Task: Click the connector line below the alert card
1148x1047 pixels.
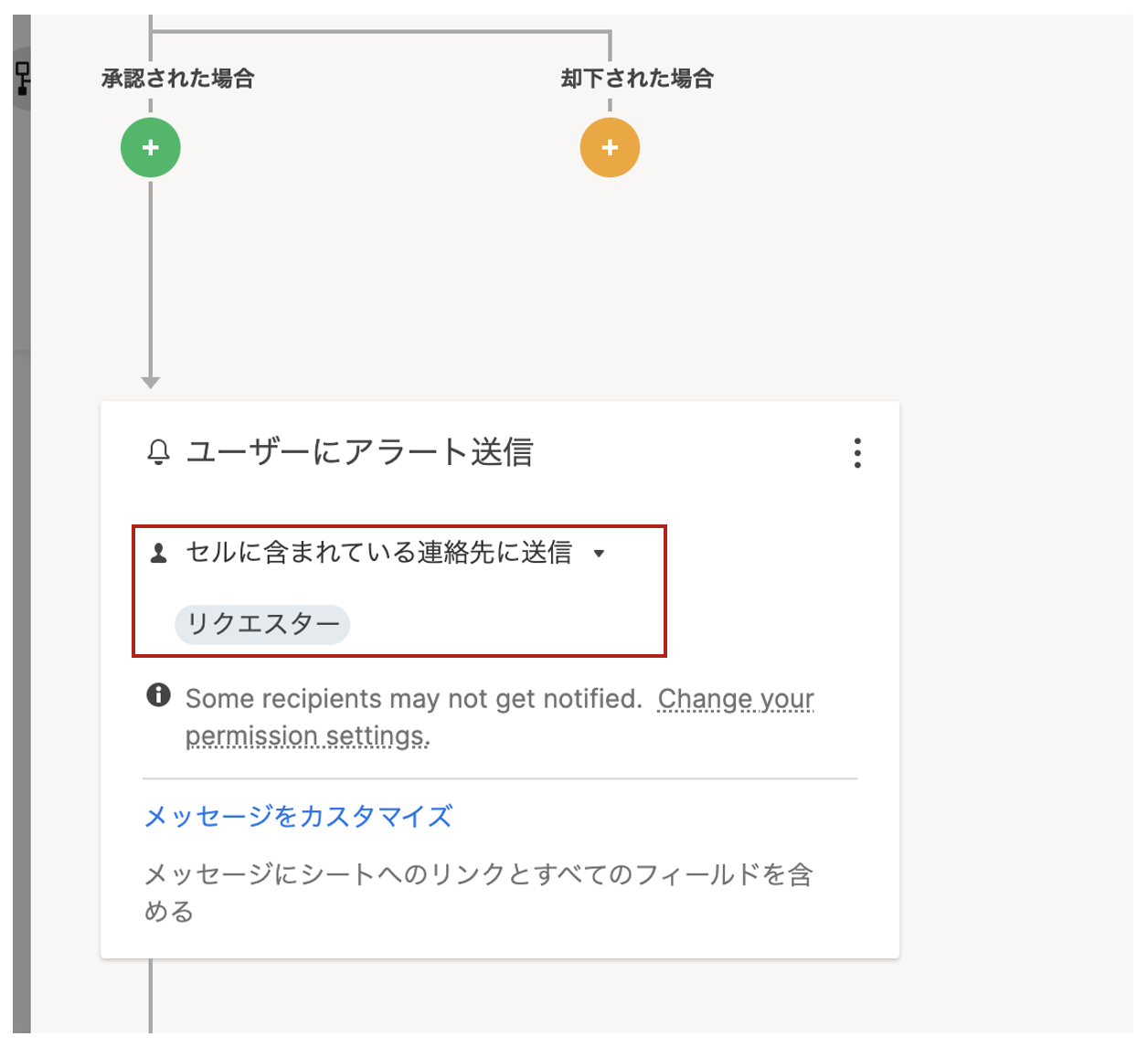Action: point(150,997)
